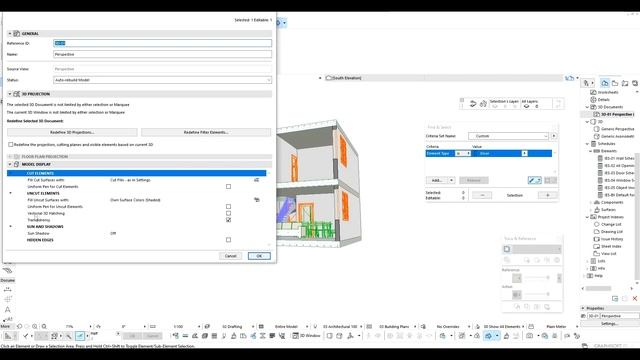Collapse the Schedules tree node in Navigator
The height and width of the screenshot is (360, 640).
(587, 144)
